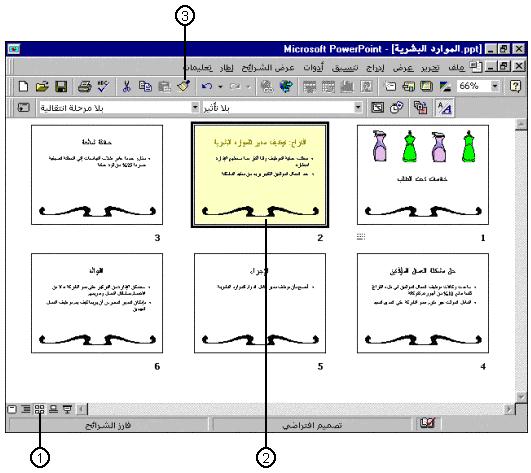Open a file using the folder icon
The width and height of the screenshot is (531, 473).
coord(42,86)
